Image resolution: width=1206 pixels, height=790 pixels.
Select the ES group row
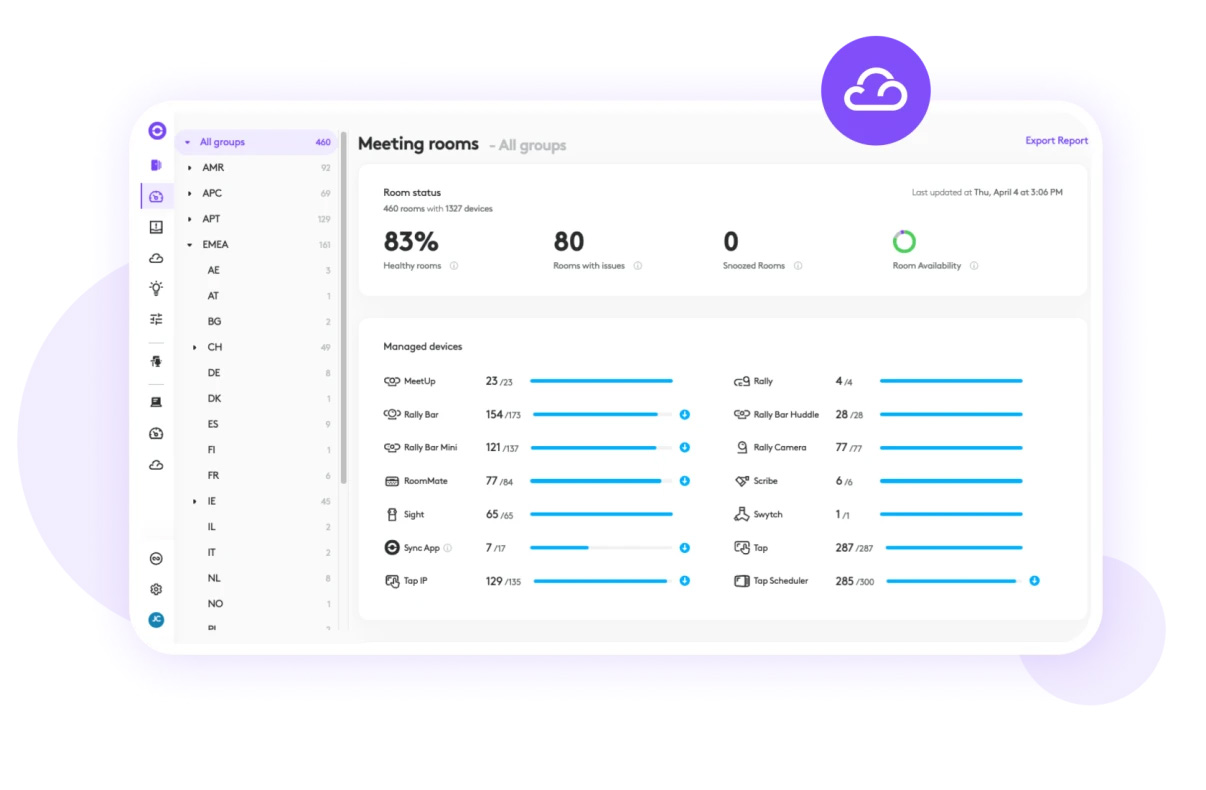click(258, 424)
